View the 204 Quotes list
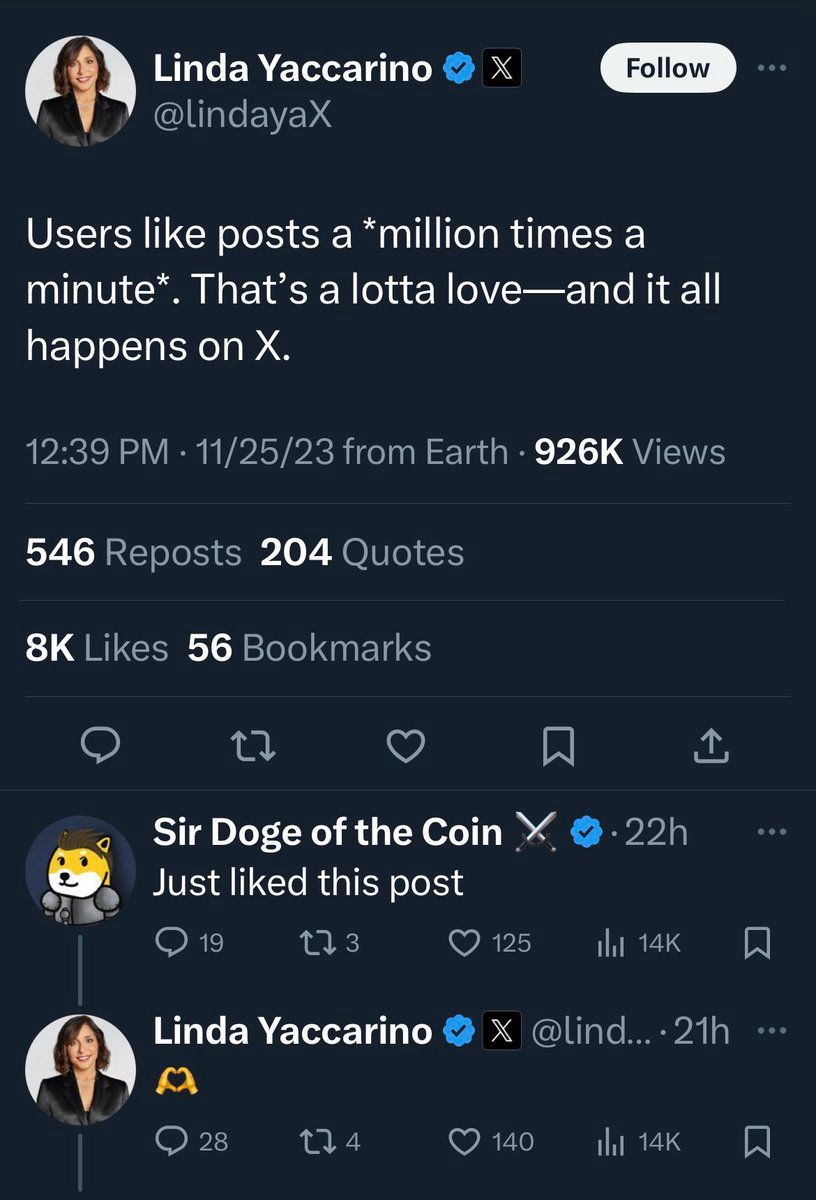Viewport: 816px width, 1200px height. coord(362,553)
